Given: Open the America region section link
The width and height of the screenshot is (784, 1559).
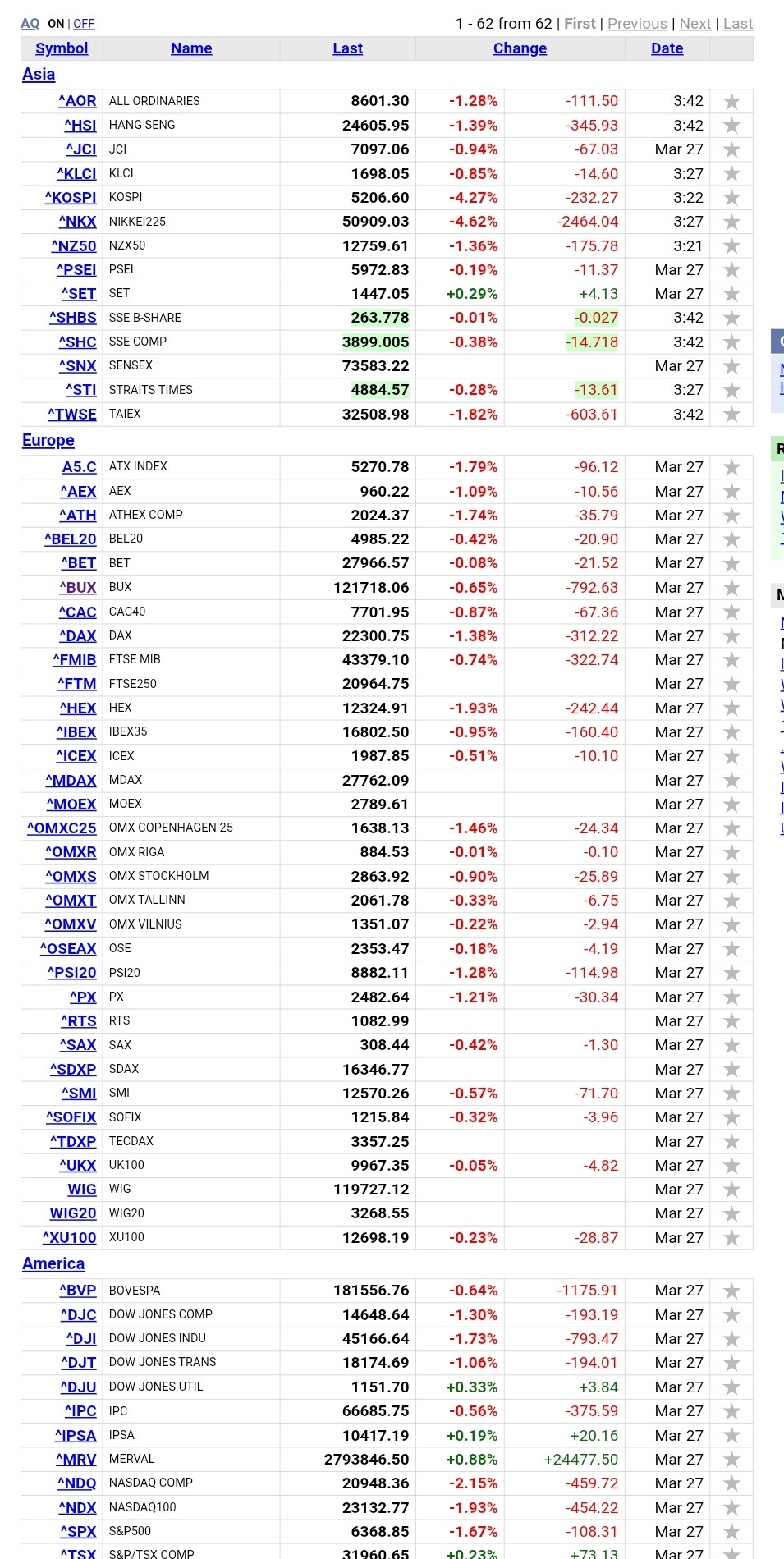Looking at the screenshot, I should pyautogui.click(x=53, y=1263).
